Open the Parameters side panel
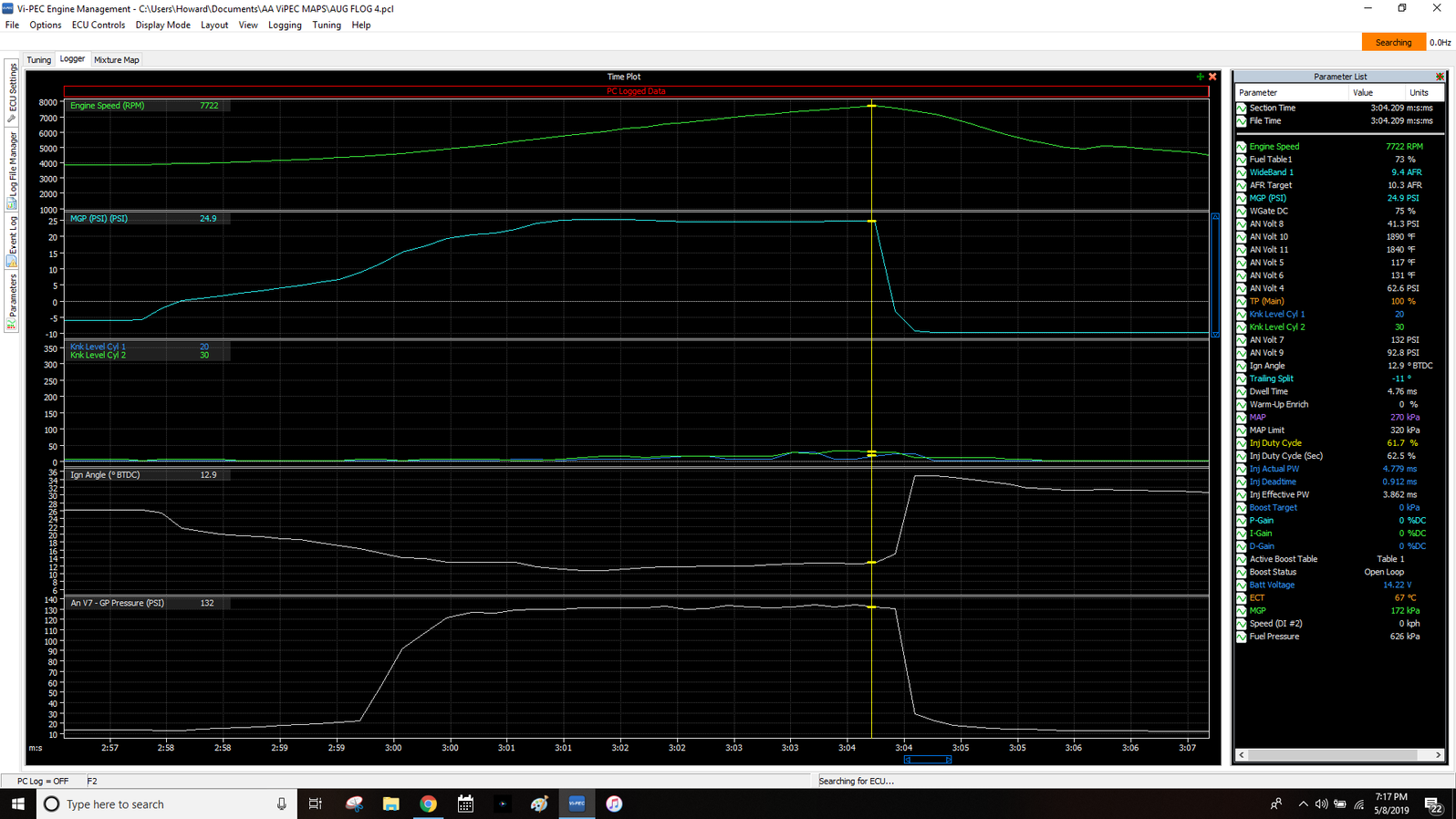Screen dimensions: 1456x819 (x=12, y=303)
